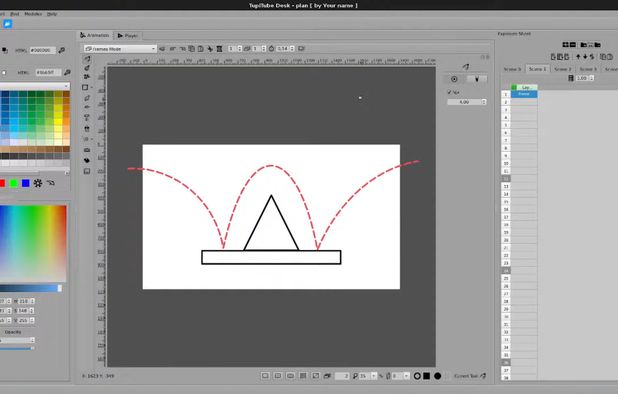Screen dimensions: 618x394
Task: Click the Remove layer minus icon in Exposure Sheet
Action: [573, 45]
